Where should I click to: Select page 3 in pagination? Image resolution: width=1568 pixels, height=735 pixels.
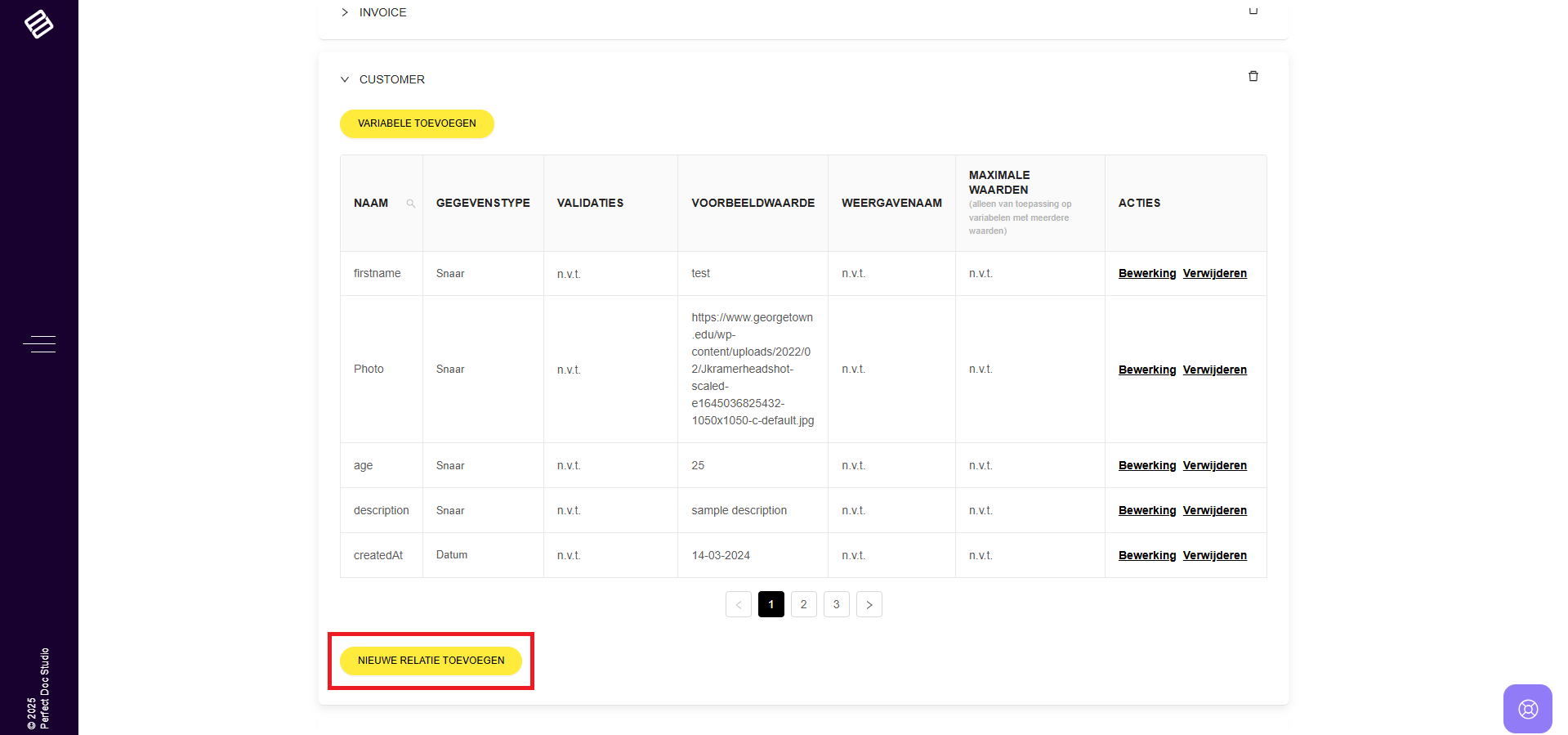click(x=836, y=604)
